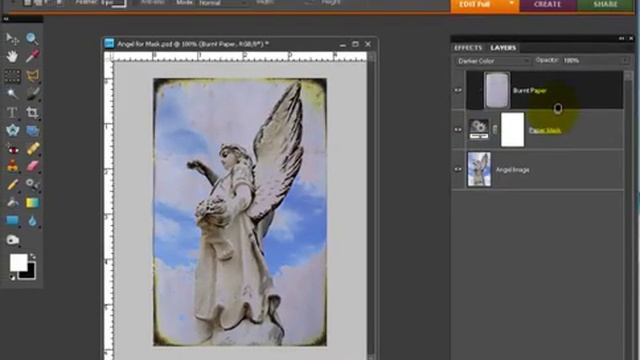
Task: Open the Mode Normal dropdown in options bar
Action: pos(223,3)
